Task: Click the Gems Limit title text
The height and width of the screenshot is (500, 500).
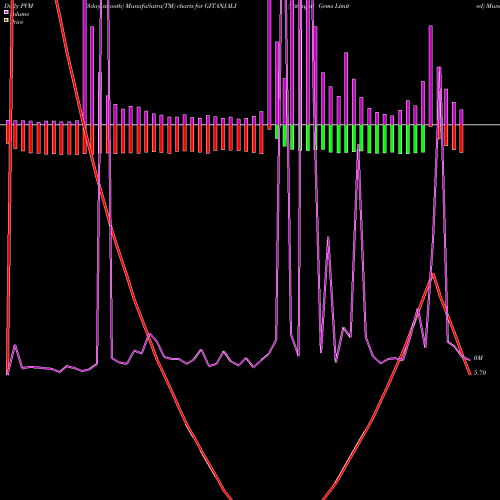Action: tap(334, 6)
